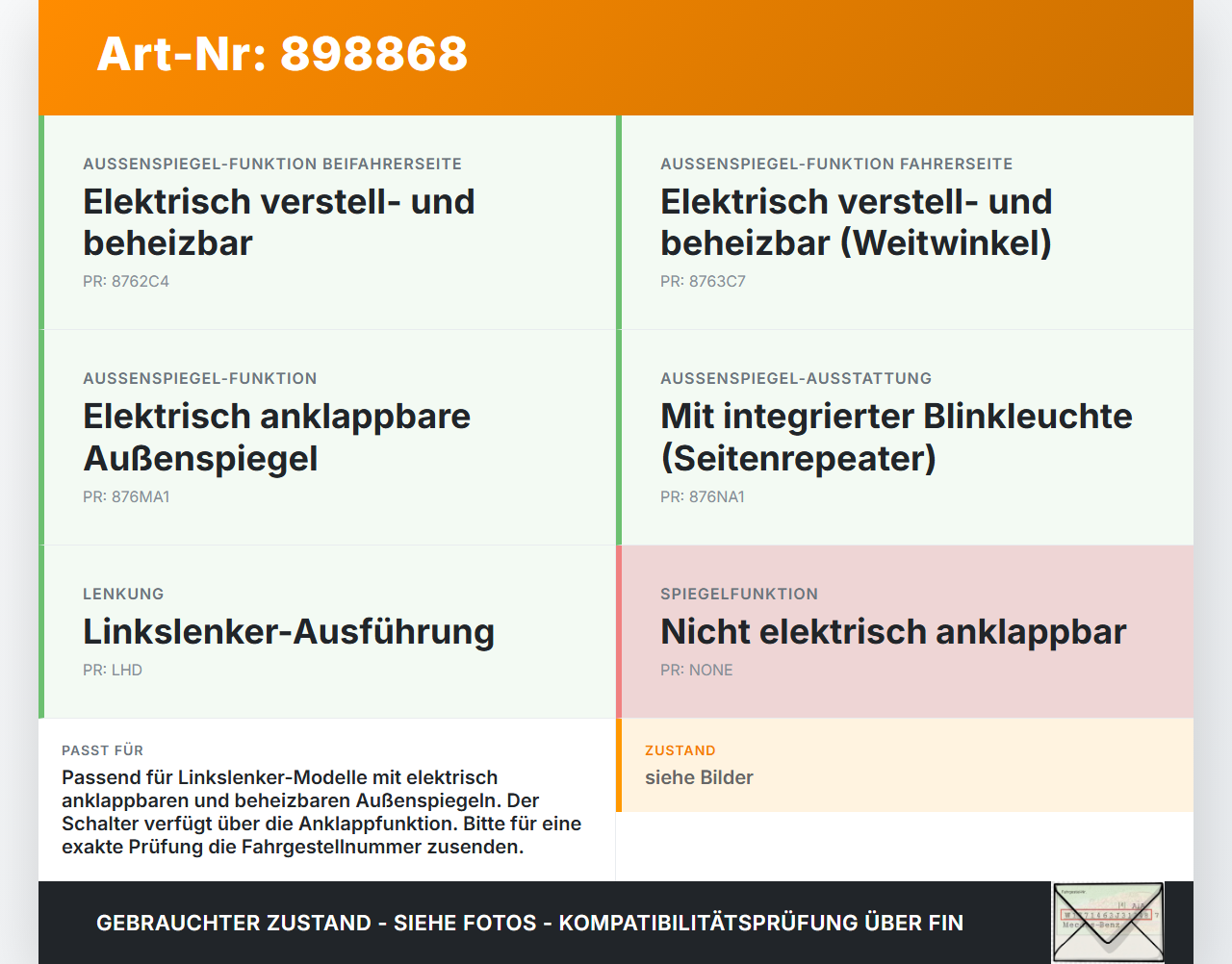This screenshot has width=1232, height=964.
Task: Click the Gebrauchter Zustand footer banner text
Action: [529, 924]
